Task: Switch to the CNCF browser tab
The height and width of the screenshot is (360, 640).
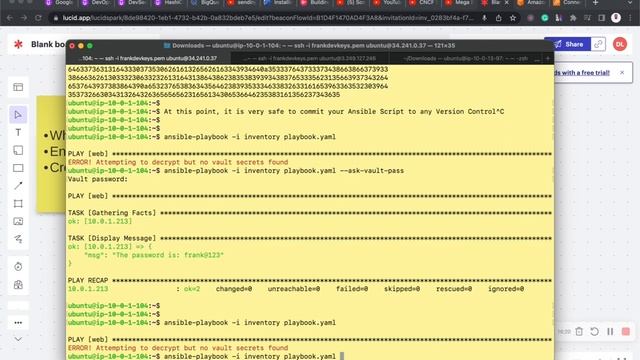Action: pos(423,3)
